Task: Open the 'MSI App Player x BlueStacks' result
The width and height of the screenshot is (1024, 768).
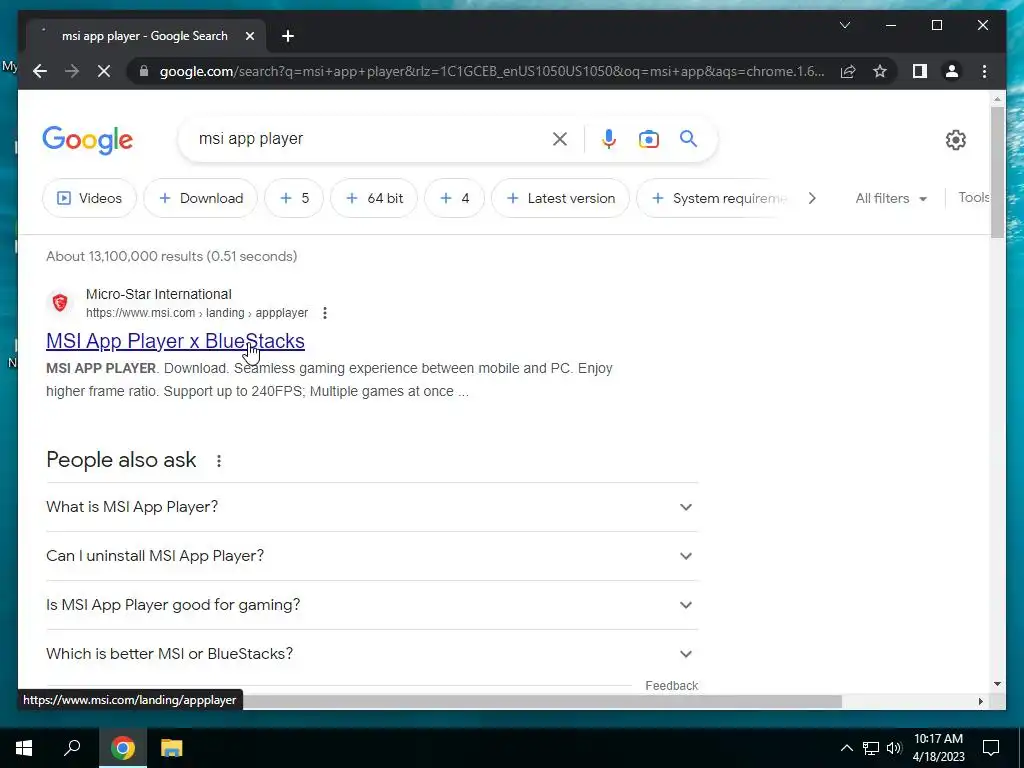Action: pyautogui.click(x=175, y=341)
